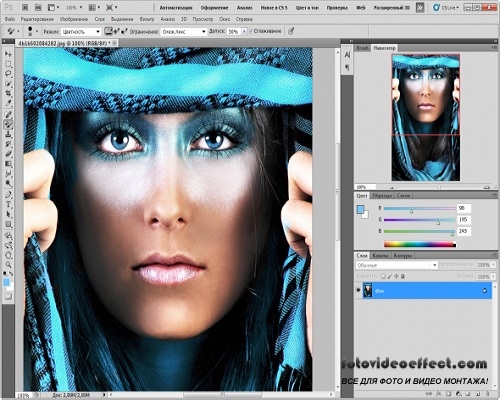Open the Оформление workspace button

pos(214,7)
